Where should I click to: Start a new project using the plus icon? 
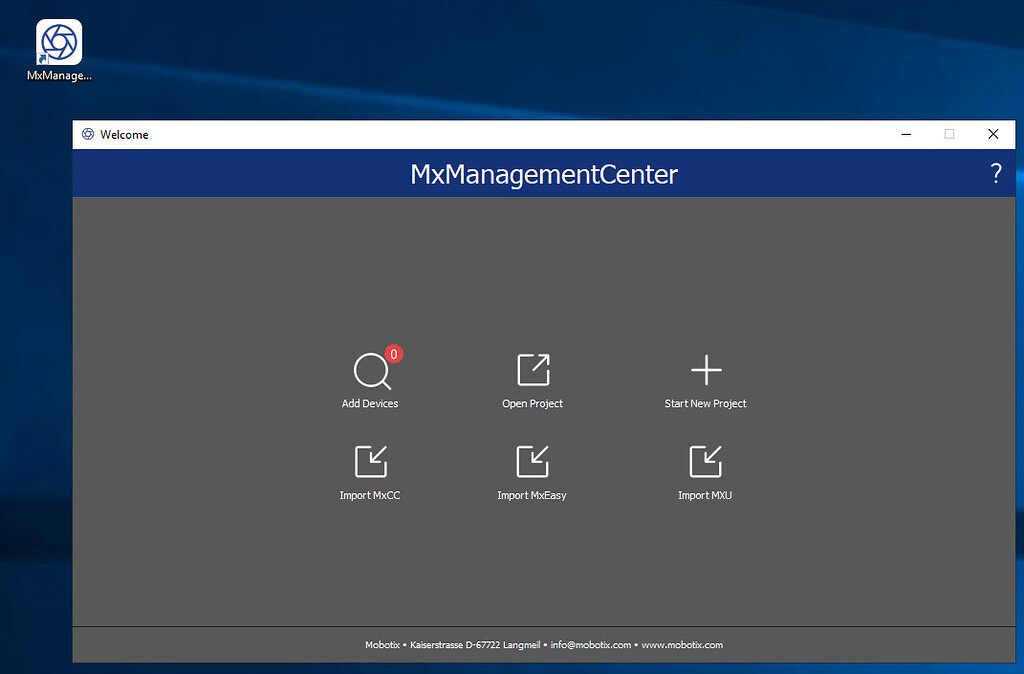(x=705, y=370)
